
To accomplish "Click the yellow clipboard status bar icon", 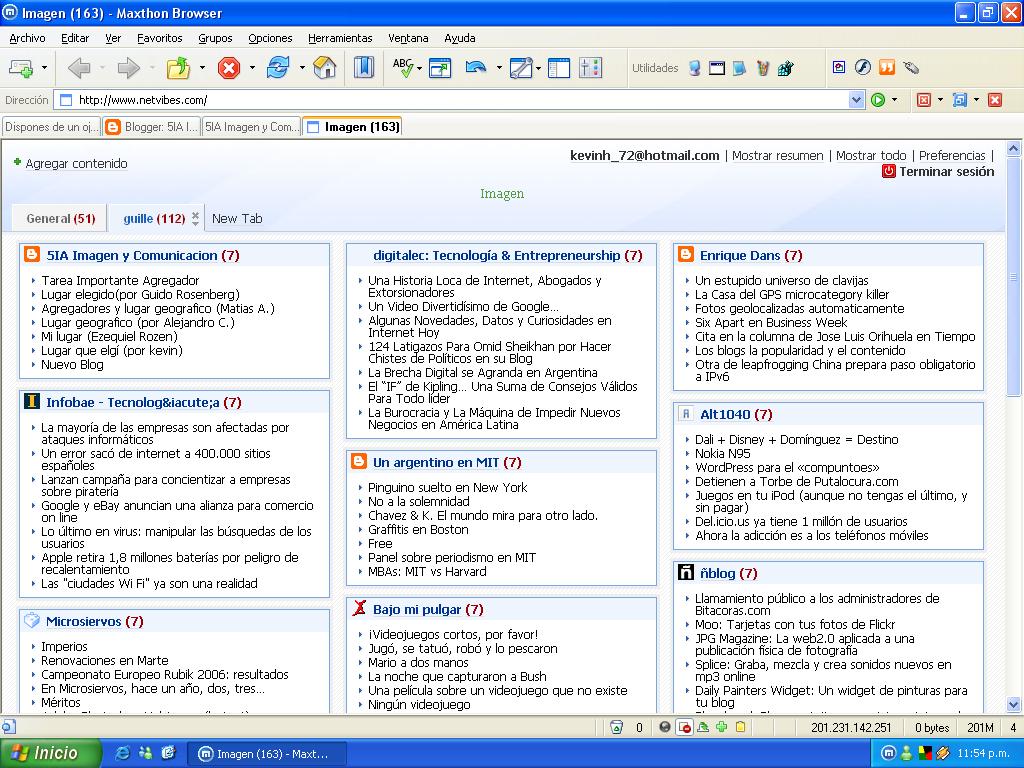I will [741, 727].
